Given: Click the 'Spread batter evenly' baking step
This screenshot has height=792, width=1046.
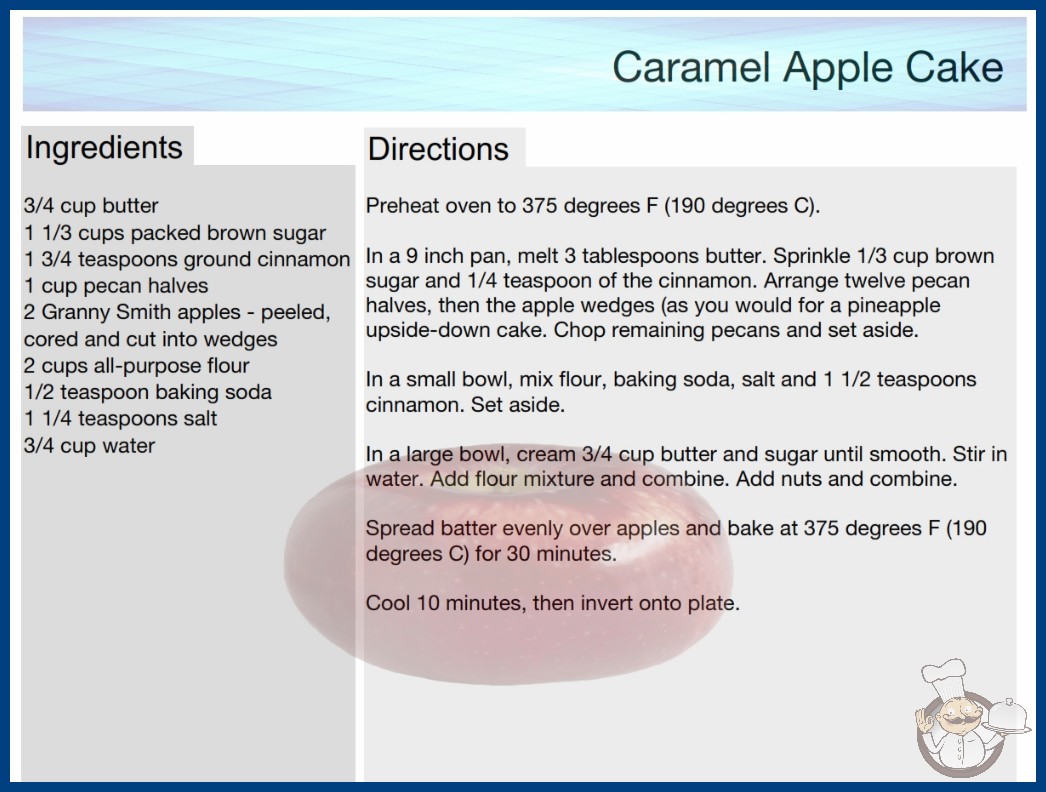Looking at the screenshot, I should (676, 540).
